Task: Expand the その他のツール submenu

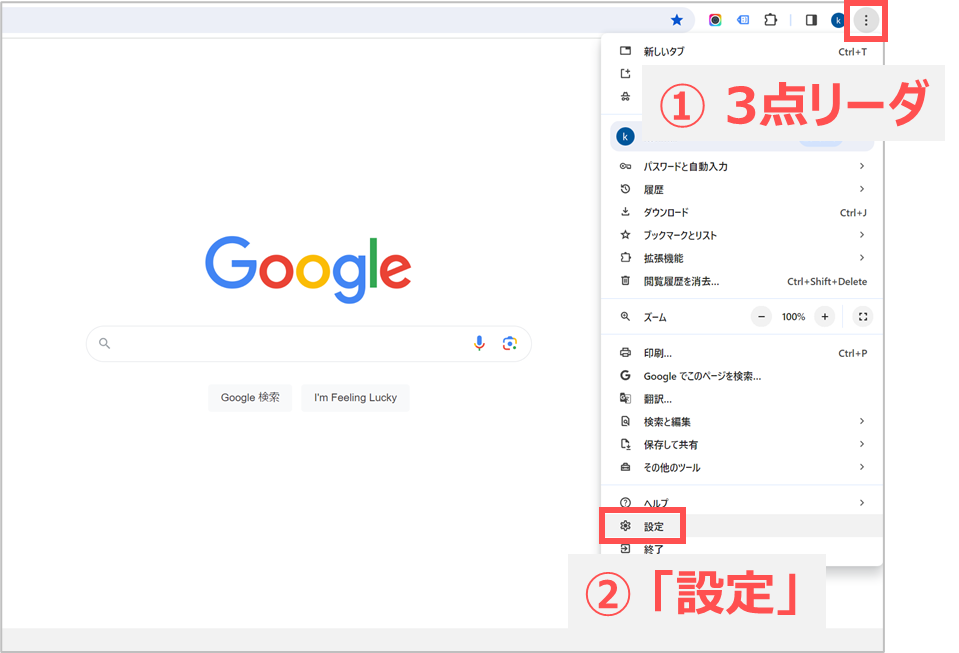Action: (x=742, y=467)
